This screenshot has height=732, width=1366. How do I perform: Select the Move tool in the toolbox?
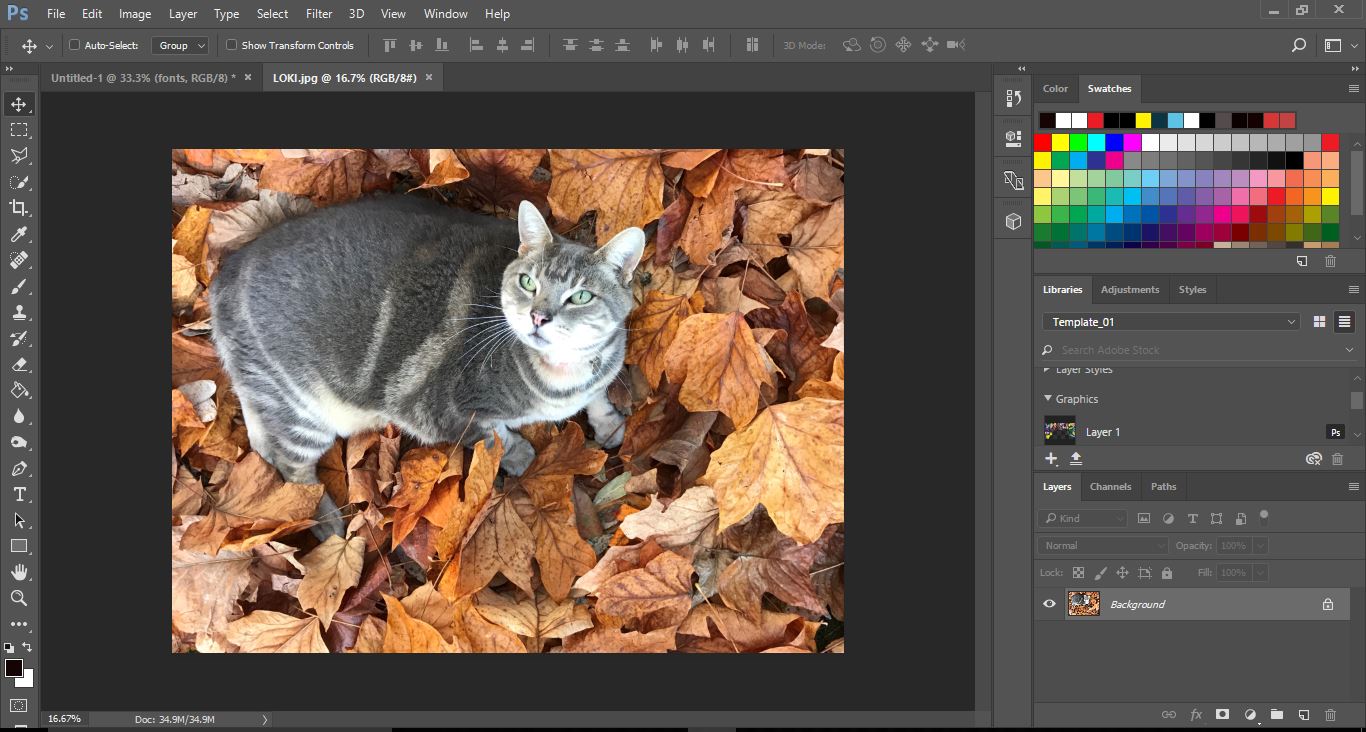(x=19, y=104)
